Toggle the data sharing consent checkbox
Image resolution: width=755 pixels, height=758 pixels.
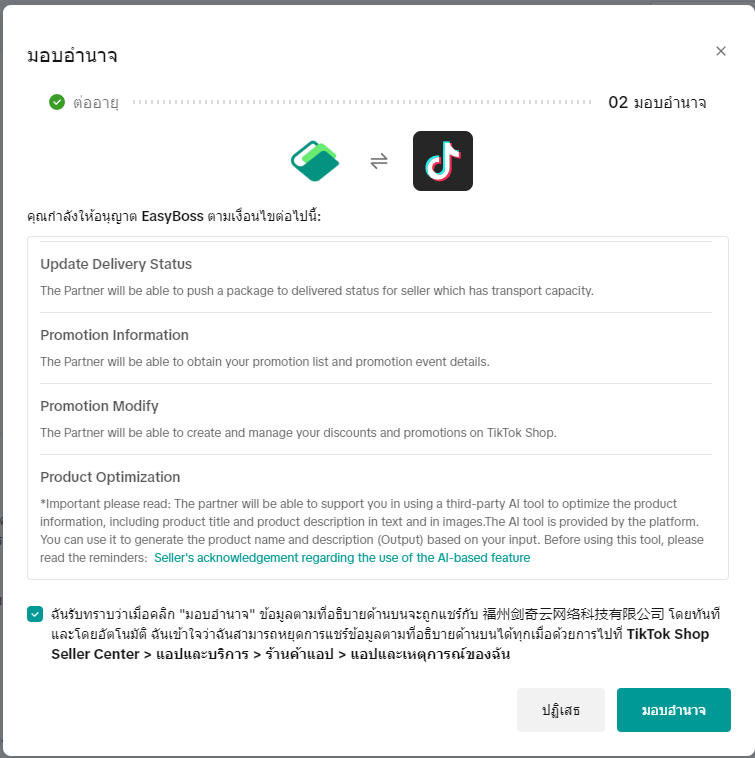coord(36,614)
